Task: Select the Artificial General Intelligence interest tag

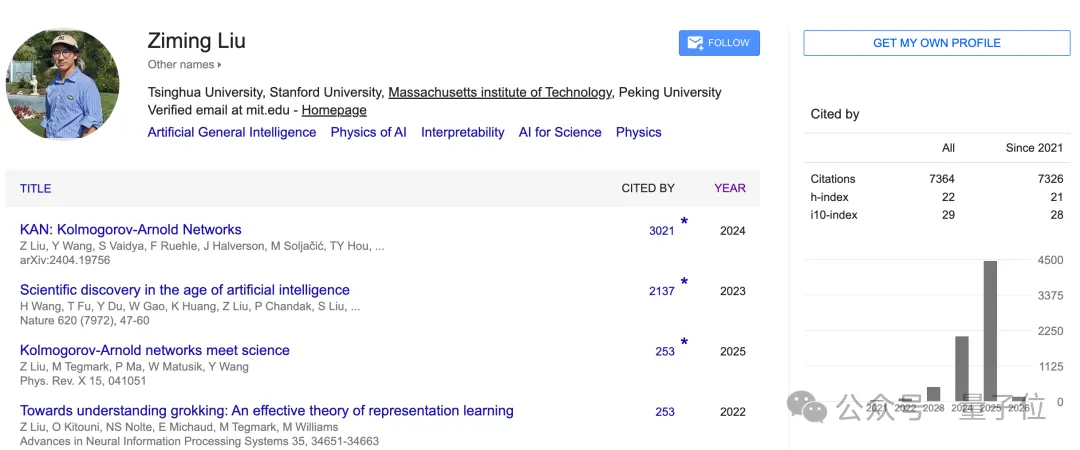Action: [232, 132]
